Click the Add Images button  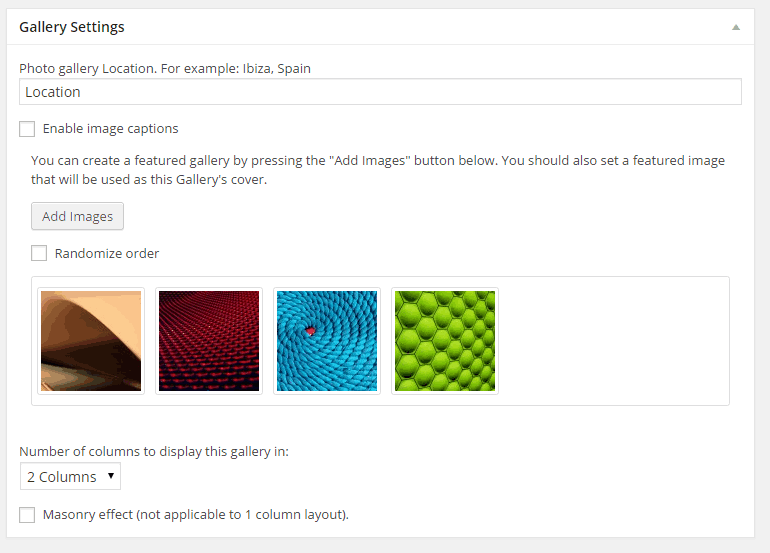(78, 216)
